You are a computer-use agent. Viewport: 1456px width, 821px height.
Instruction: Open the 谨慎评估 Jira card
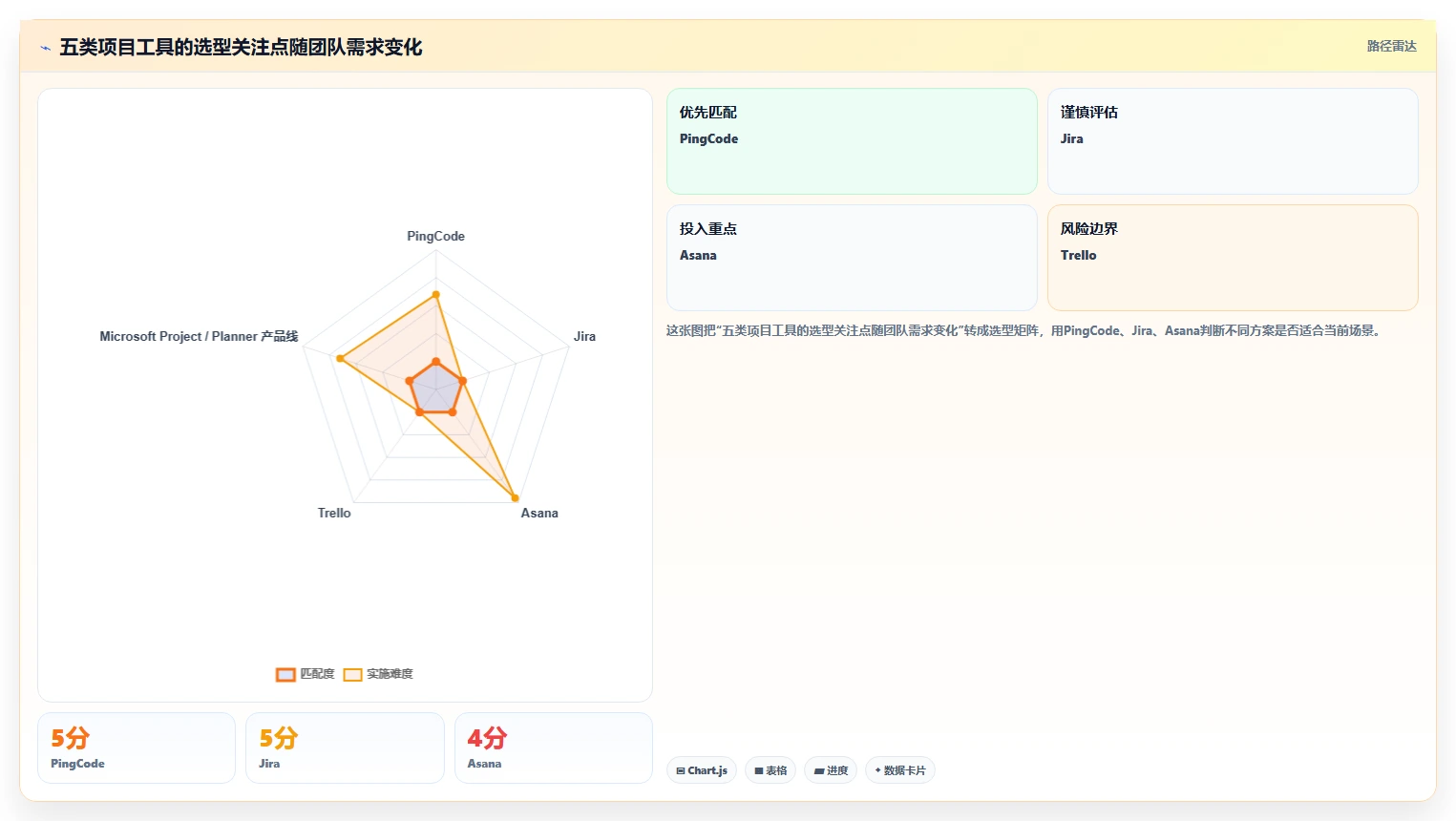point(1233,141)
